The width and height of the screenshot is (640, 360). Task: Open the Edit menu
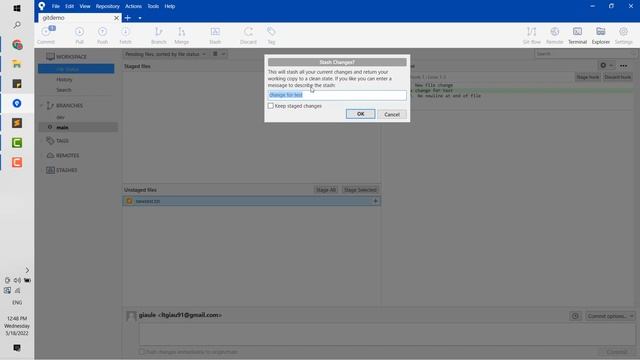(x=69, y=6)
